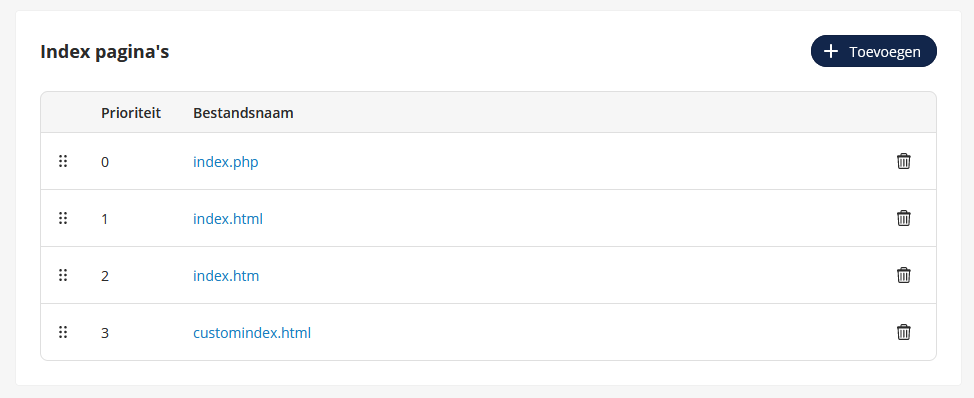
Task: Open customindex.html link
Action: (x=252, y=333)
